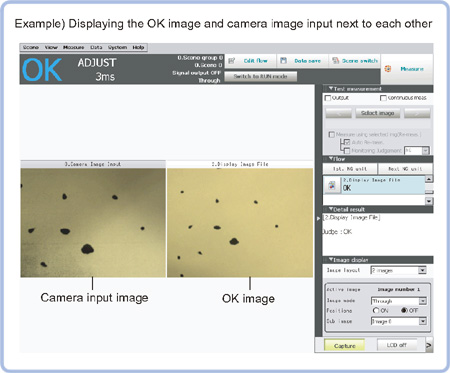Select the Positions ON radio button
Image resolution: width=450 pixels, height=373 pixels.
point(376,311)
